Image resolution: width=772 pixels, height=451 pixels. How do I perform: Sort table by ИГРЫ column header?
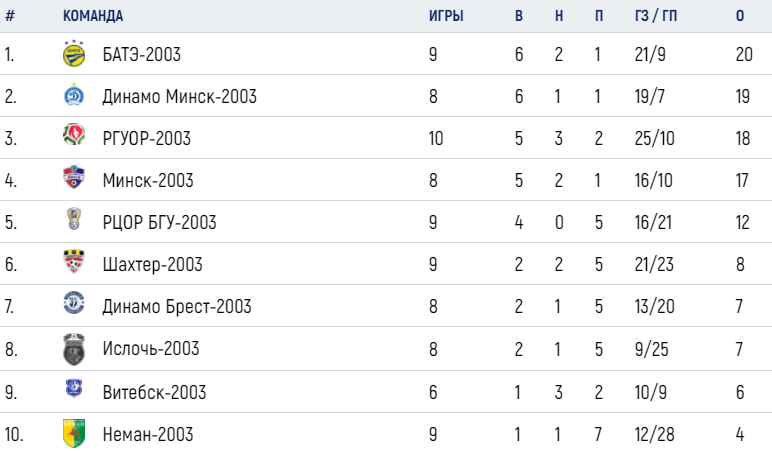click(446, 16)
